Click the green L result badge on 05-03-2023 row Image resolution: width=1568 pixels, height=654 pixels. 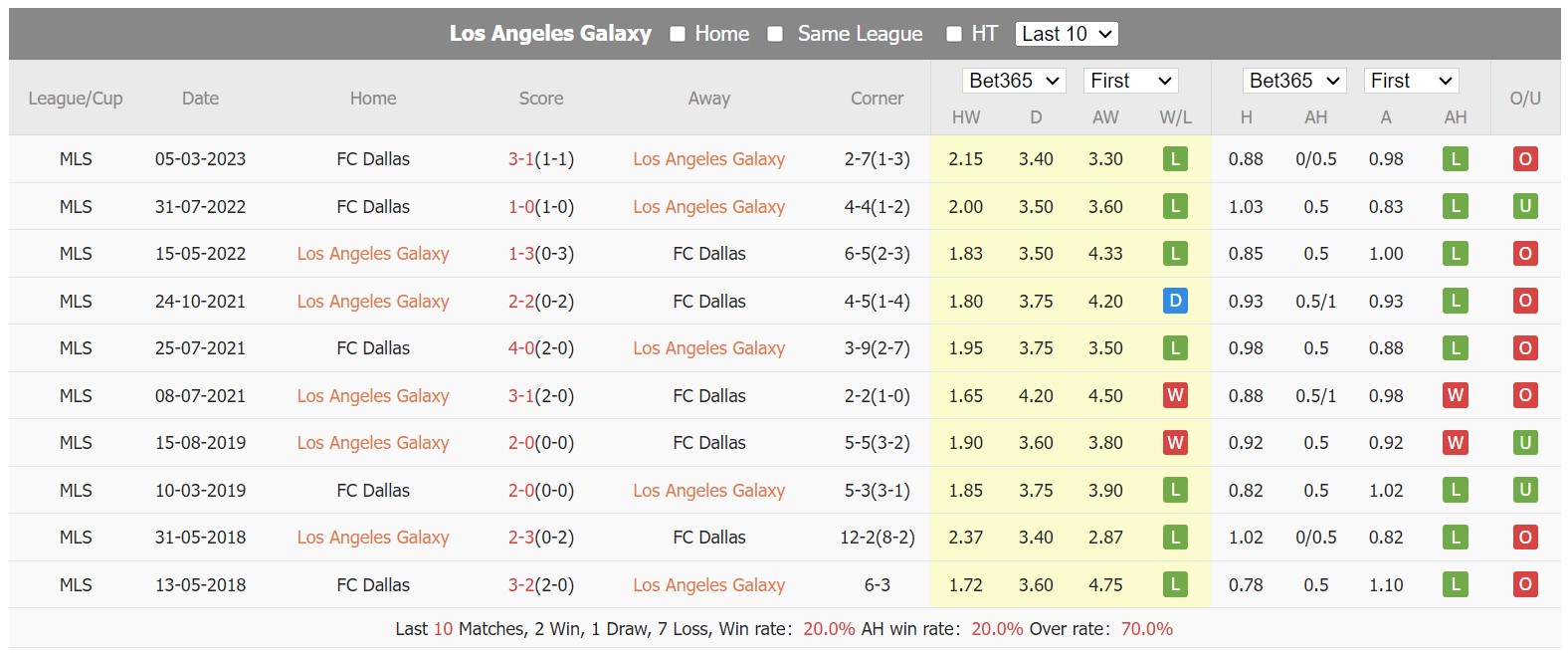(1175, 158)
